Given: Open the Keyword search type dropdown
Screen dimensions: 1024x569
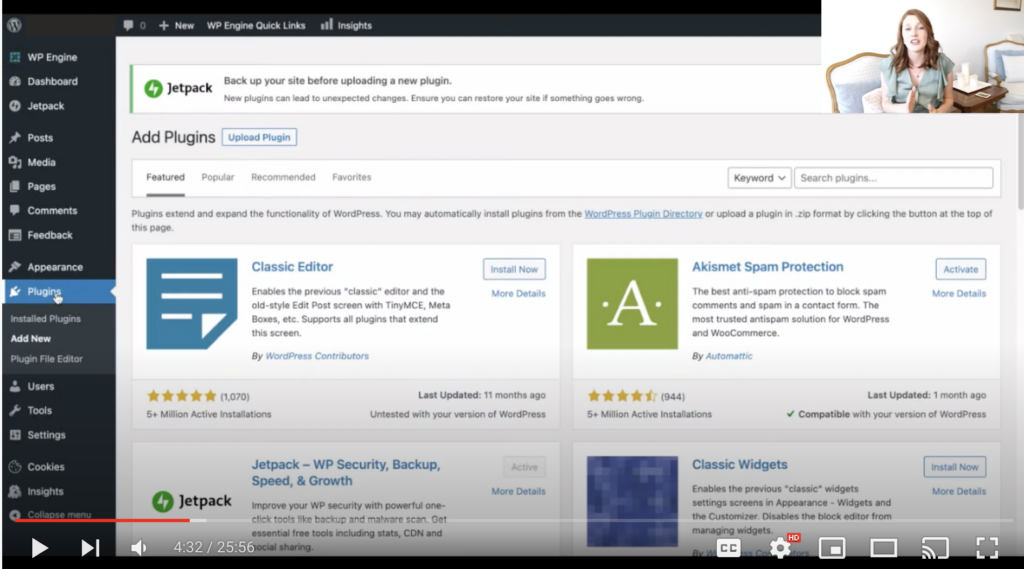Looking at the screenshot, I should (759, 178).
